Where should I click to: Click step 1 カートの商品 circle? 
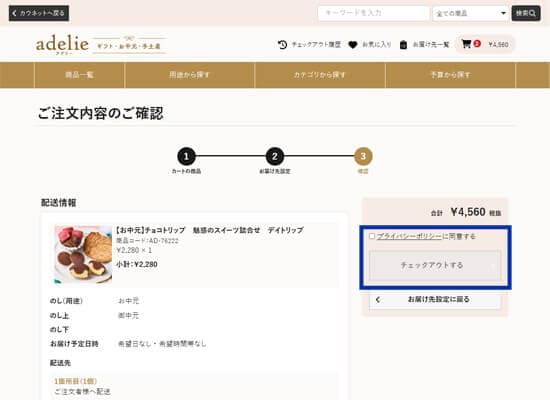point(186,156)
